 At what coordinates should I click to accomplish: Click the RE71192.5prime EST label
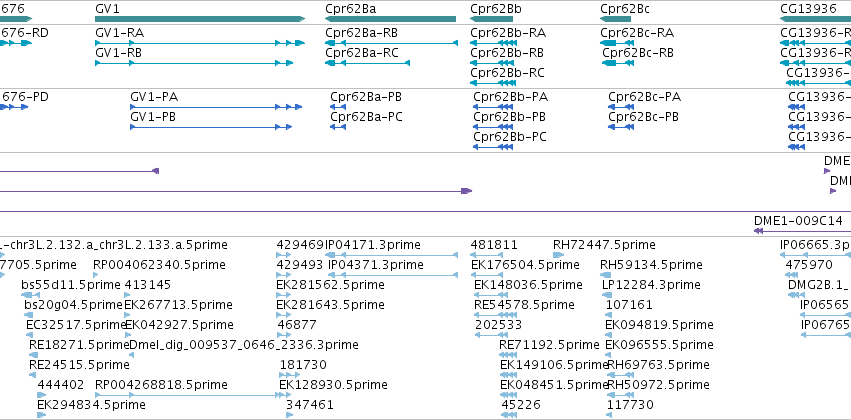coord(549,346)
